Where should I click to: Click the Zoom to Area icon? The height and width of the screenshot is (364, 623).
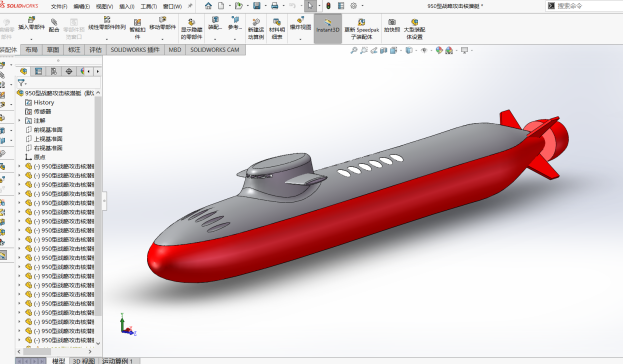coord(364,50)
